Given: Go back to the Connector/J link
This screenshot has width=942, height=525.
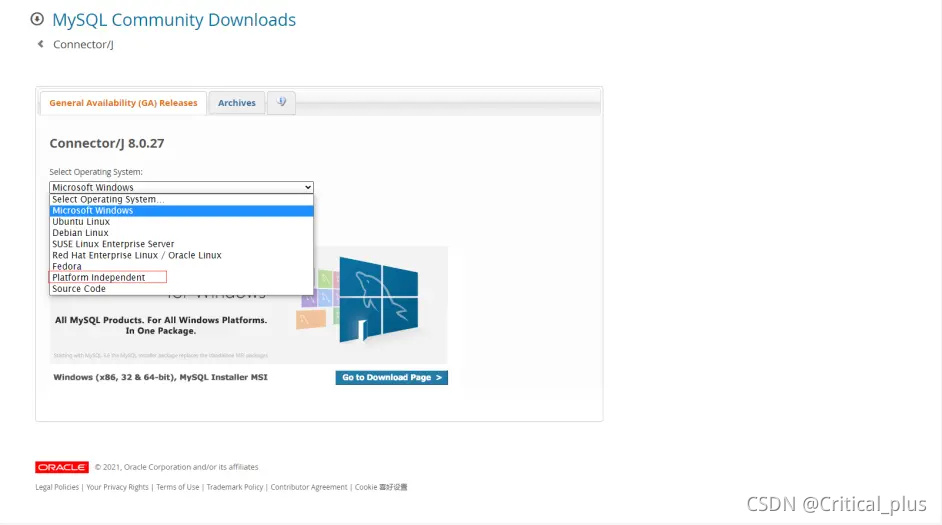Looking at the screenshot, I should (x=83, y=44).
